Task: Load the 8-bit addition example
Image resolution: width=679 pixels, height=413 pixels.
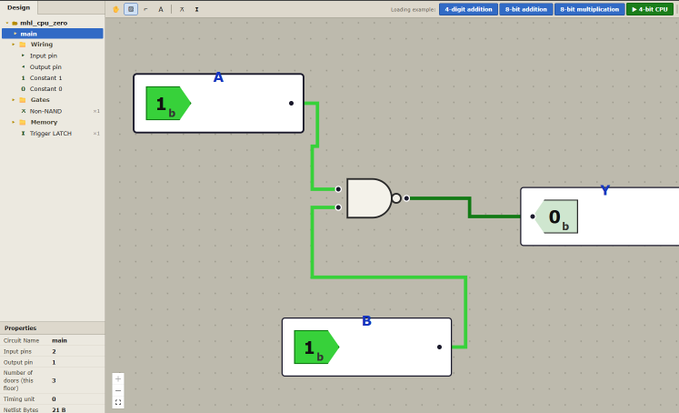Action: (526, 9)
